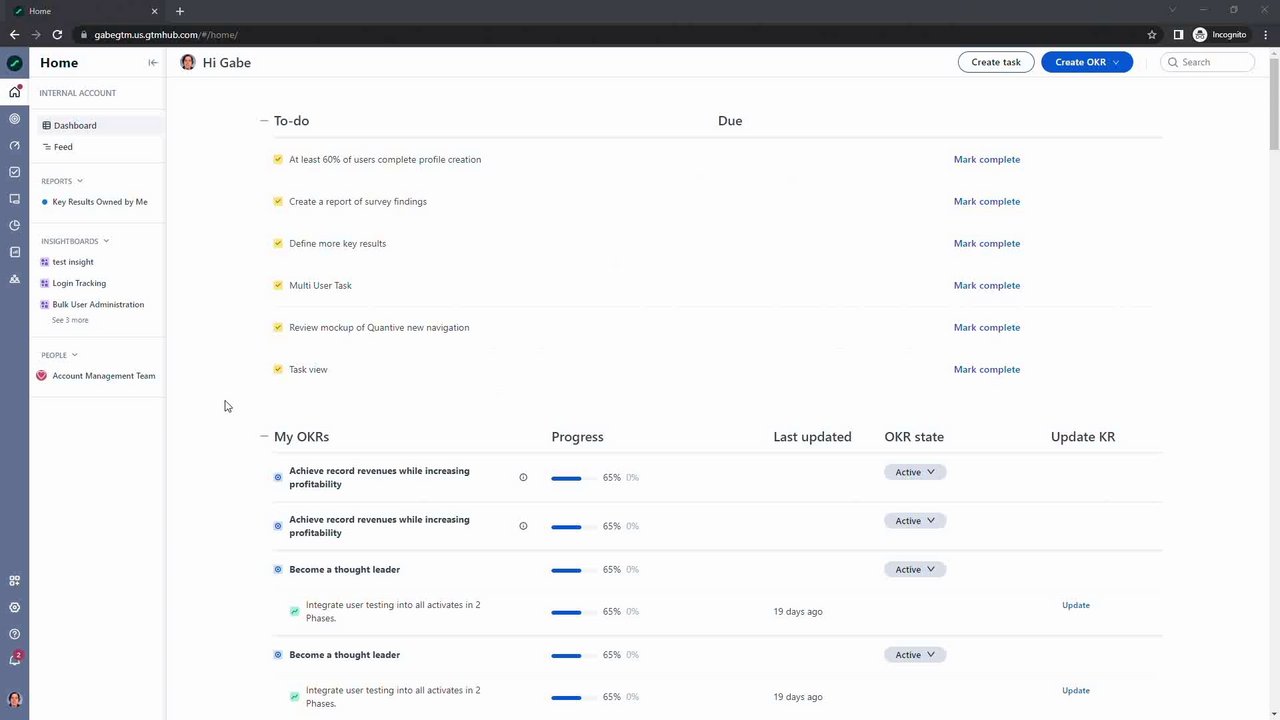Click the Create task button

click(995, 62)
